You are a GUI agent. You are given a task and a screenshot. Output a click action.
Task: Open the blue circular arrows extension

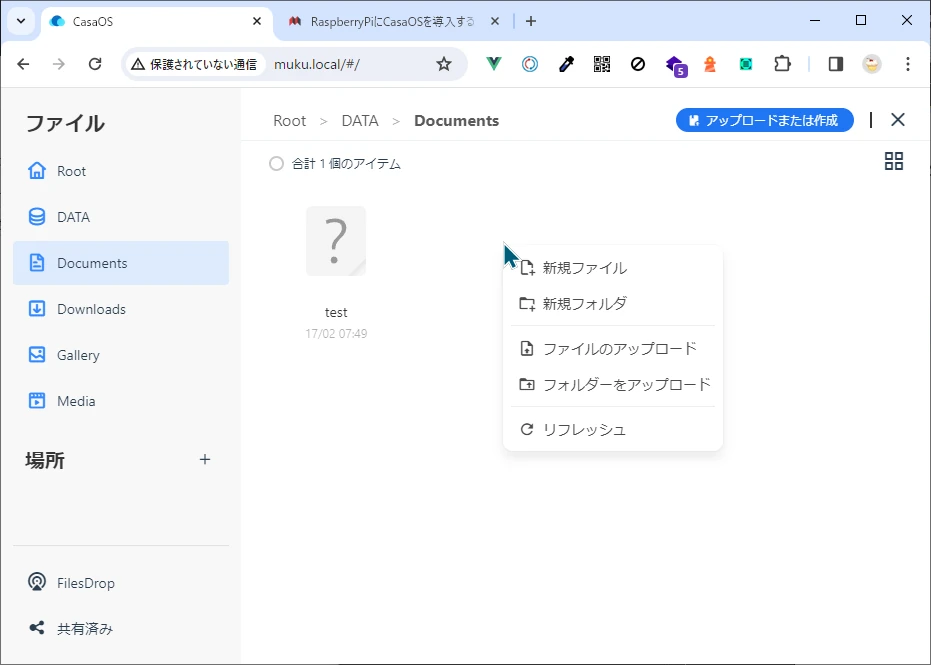pos(530,64)
